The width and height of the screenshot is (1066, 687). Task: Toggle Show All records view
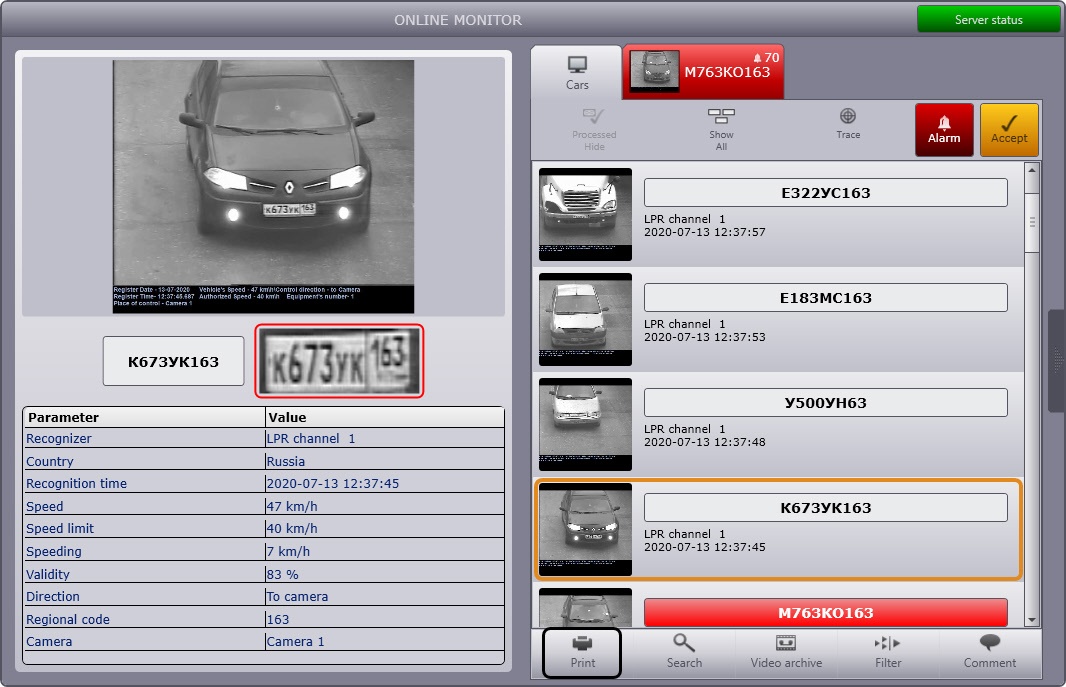pos(721,129)
